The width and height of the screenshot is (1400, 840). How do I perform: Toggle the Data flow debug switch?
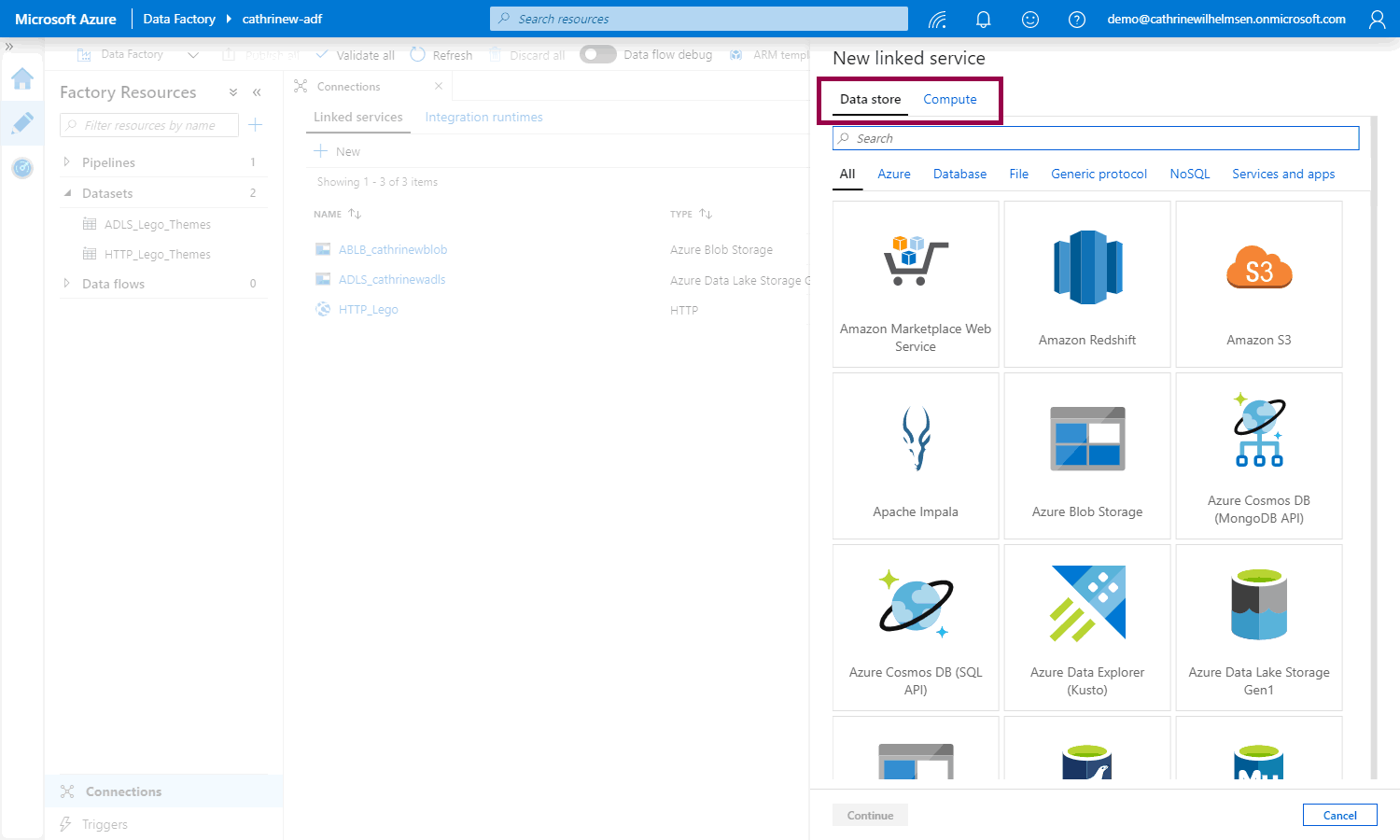pyautogui.click(x=597, y=55)
